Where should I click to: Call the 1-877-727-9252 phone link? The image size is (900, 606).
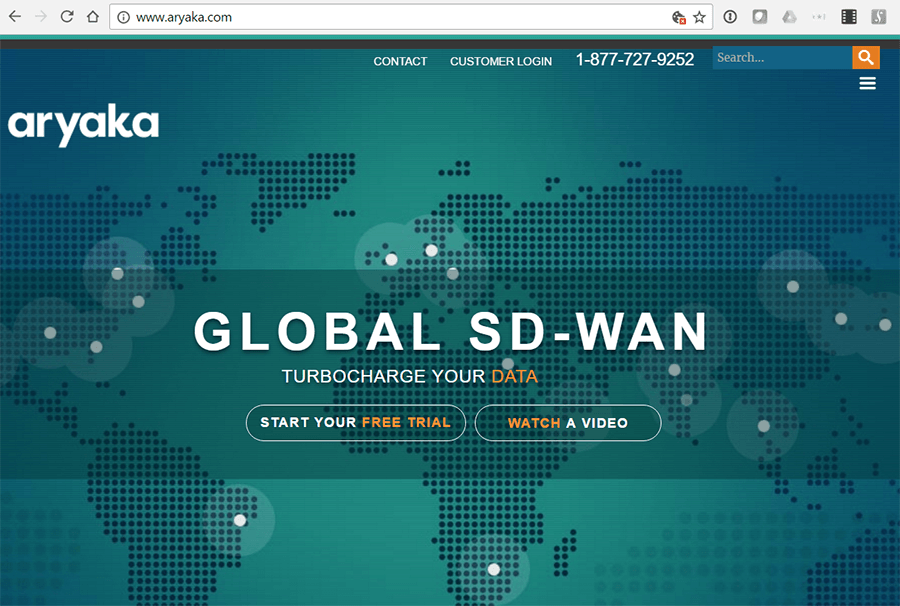click(635, 59)
